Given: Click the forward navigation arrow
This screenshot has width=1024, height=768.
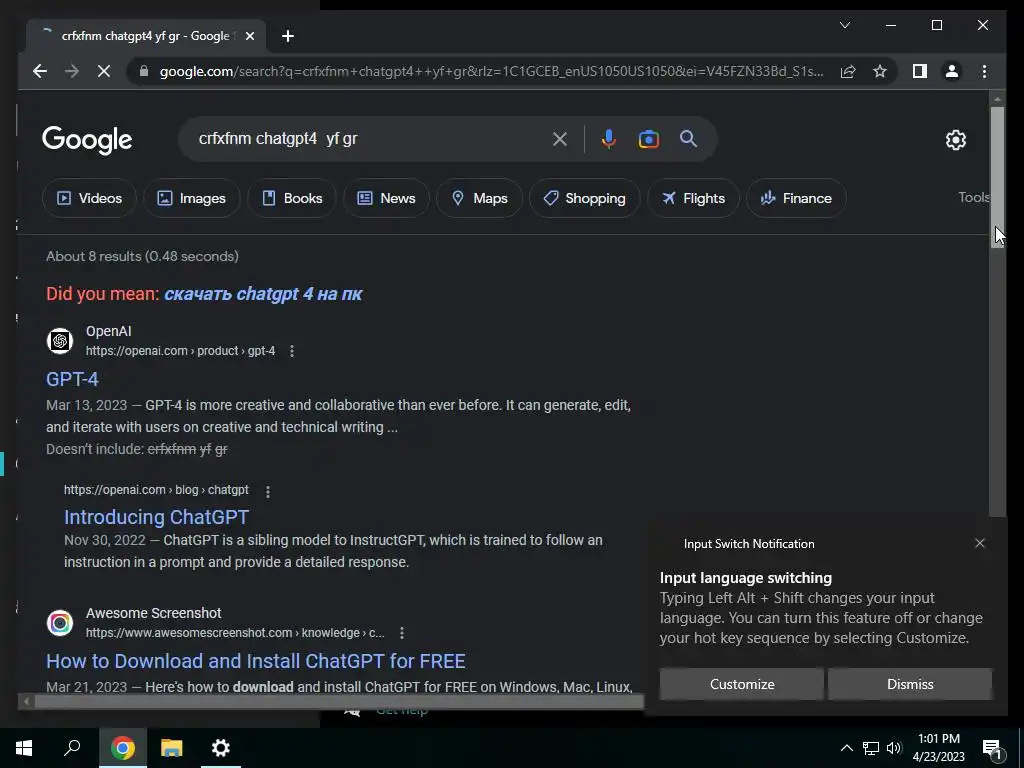Looking at the screenshot, I should (72, 71).
